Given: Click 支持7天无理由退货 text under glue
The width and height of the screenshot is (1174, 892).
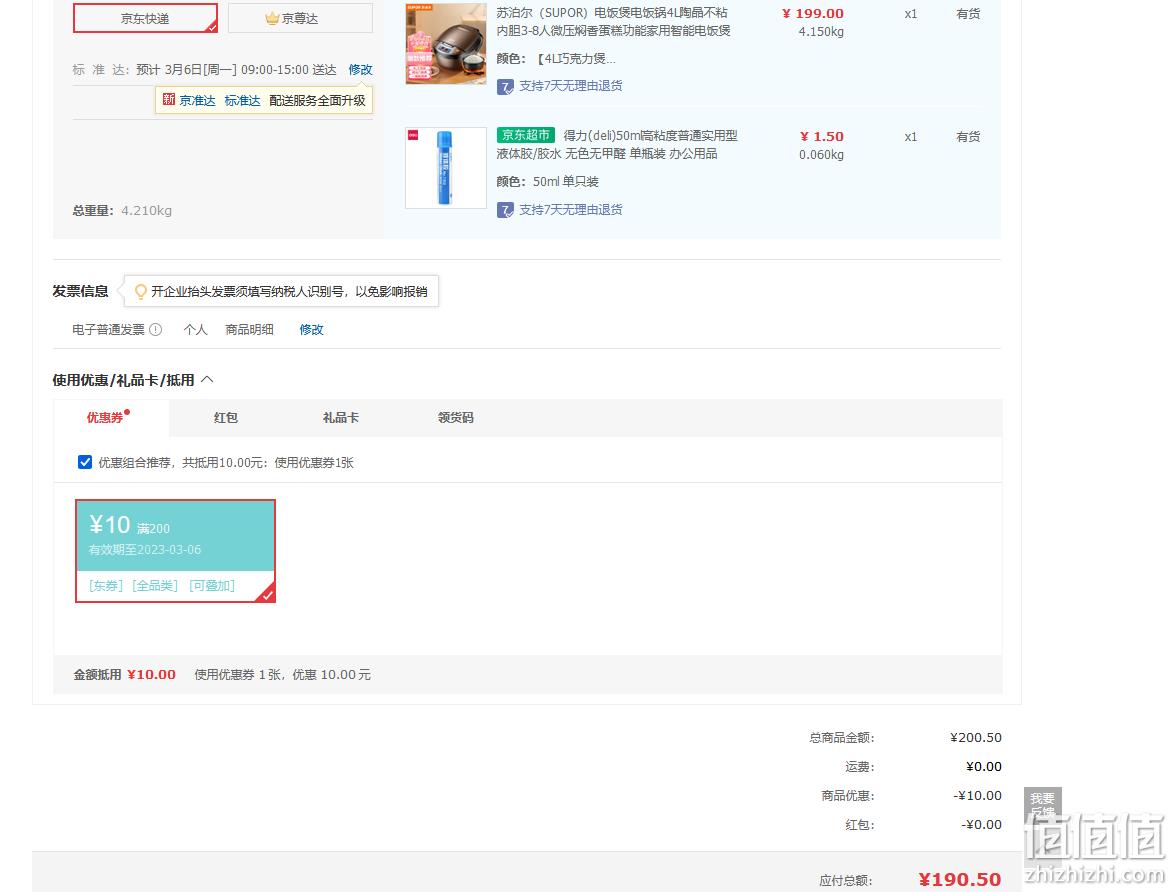Looking at the screenshot, I should click(571, 210).
